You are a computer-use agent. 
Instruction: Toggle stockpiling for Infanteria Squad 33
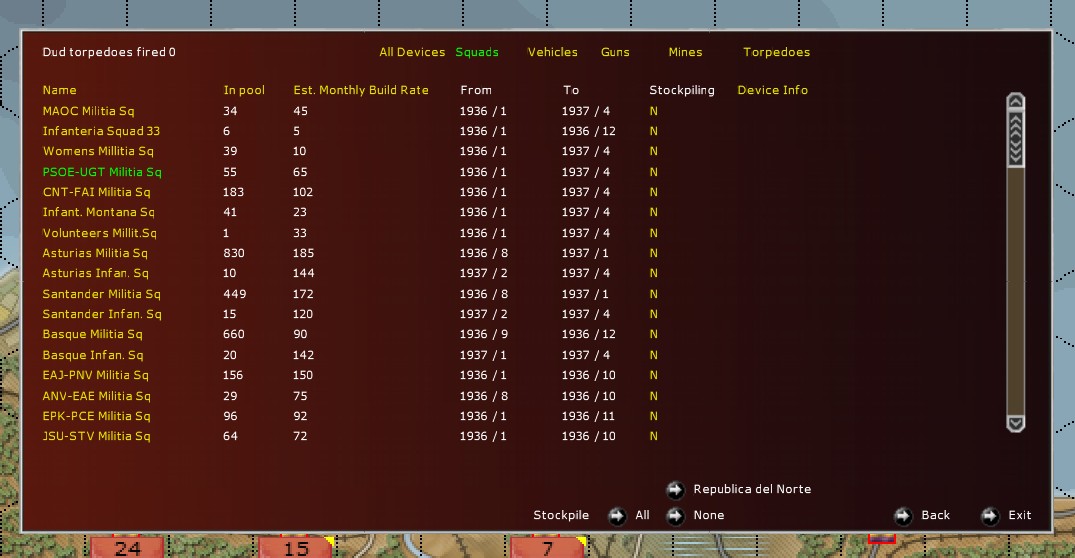[653, 131]
